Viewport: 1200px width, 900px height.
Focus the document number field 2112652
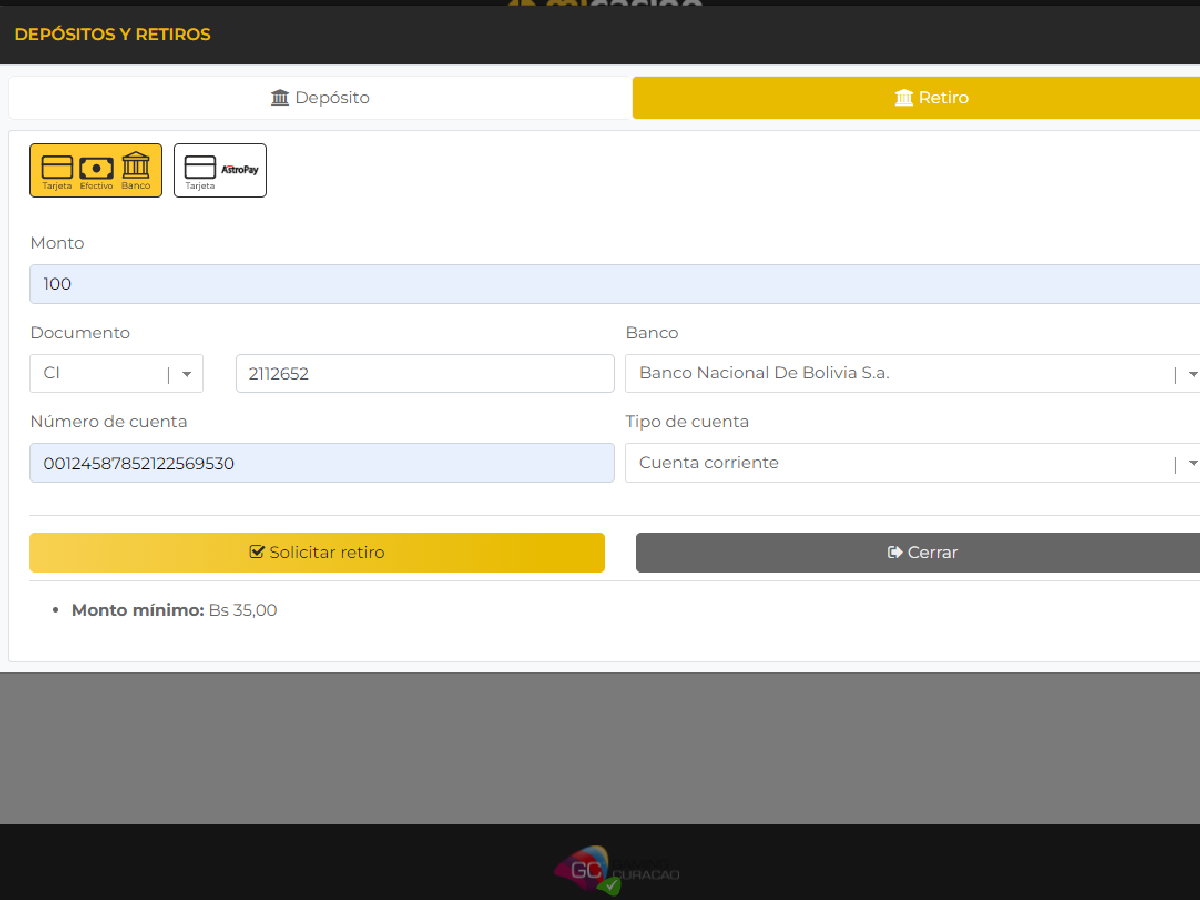(425, 374)
